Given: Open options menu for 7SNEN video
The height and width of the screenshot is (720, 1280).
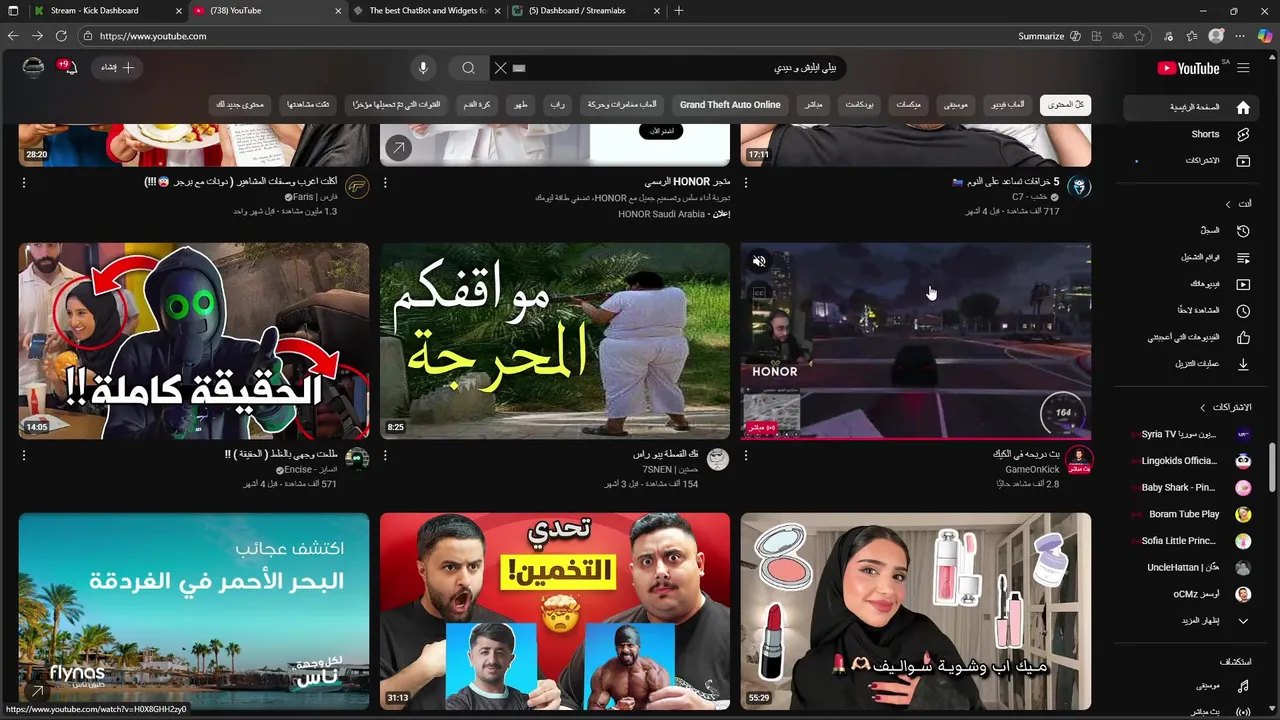Looking at the screenshot, I should pyautogui.click(x=385, y=455).
